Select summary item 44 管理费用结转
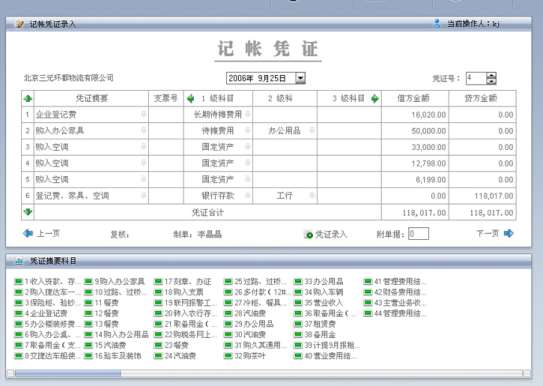 pos(395,314)
